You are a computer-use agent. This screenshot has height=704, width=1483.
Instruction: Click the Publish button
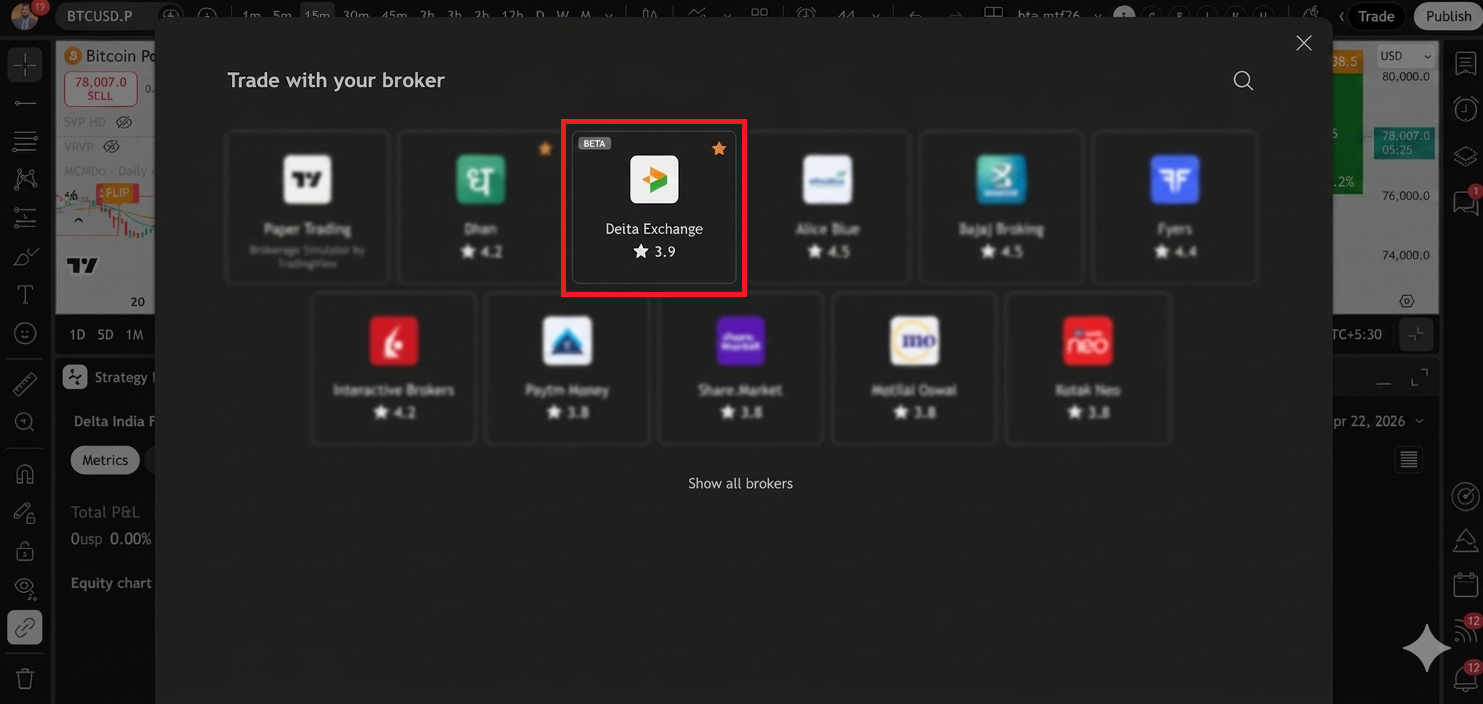click(1448, 16)
